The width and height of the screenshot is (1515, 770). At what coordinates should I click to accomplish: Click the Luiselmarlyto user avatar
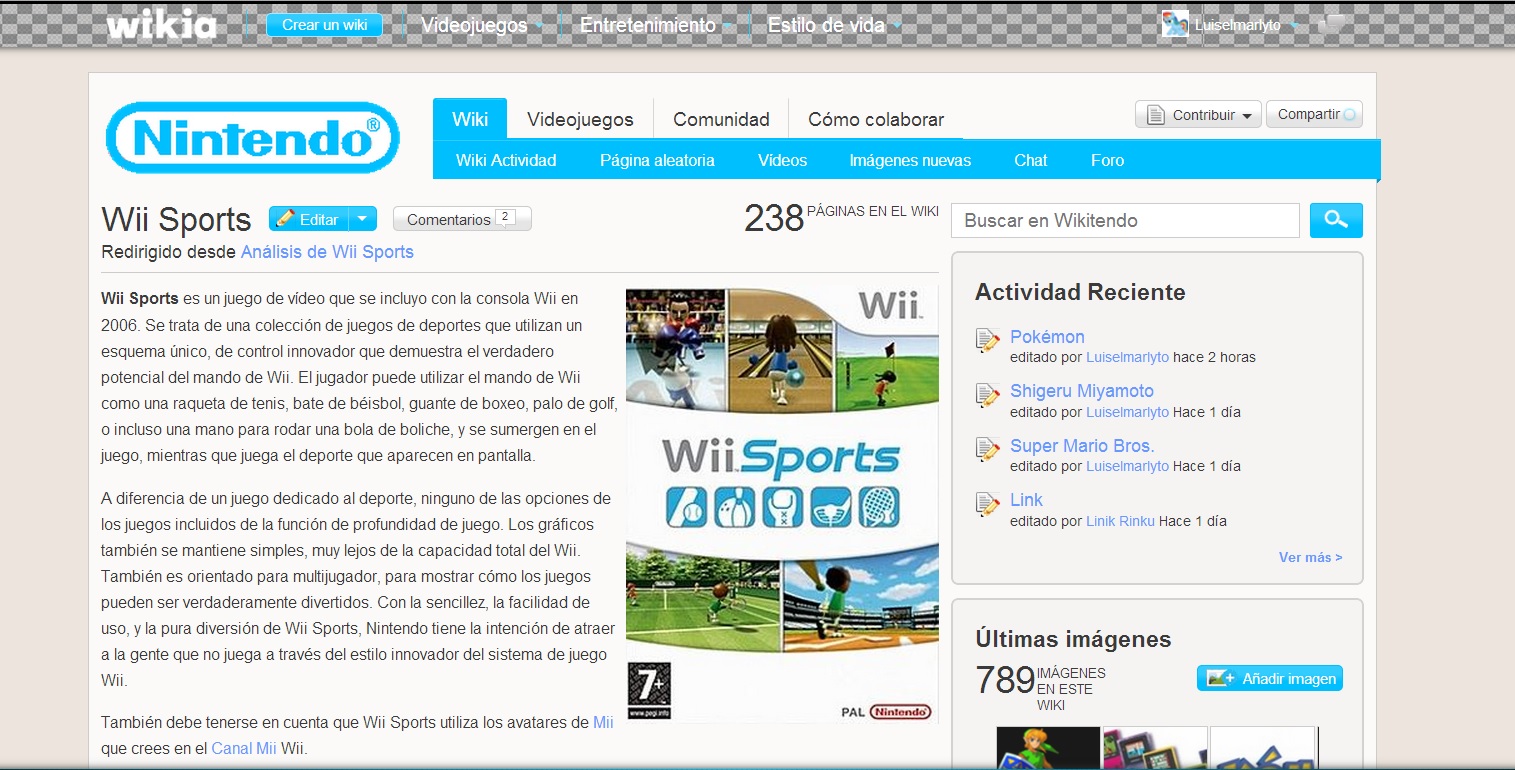pyautogui.click(x=1175, y=24)
